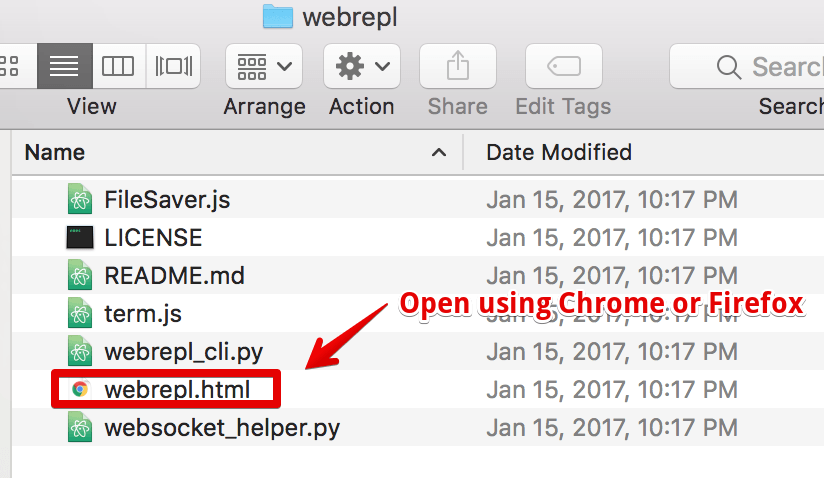
Task: Click the Edit Tags button
Action: click(564, 66)
